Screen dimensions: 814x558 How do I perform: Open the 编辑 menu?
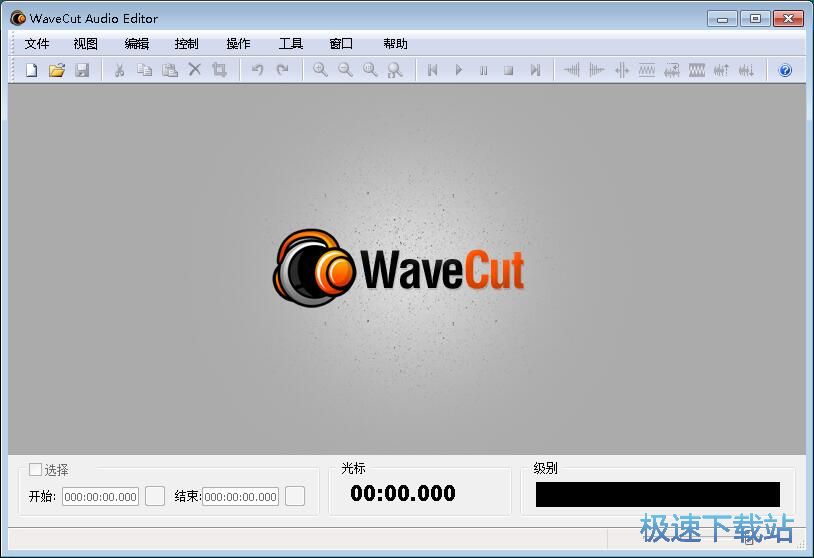click(137, 44)
